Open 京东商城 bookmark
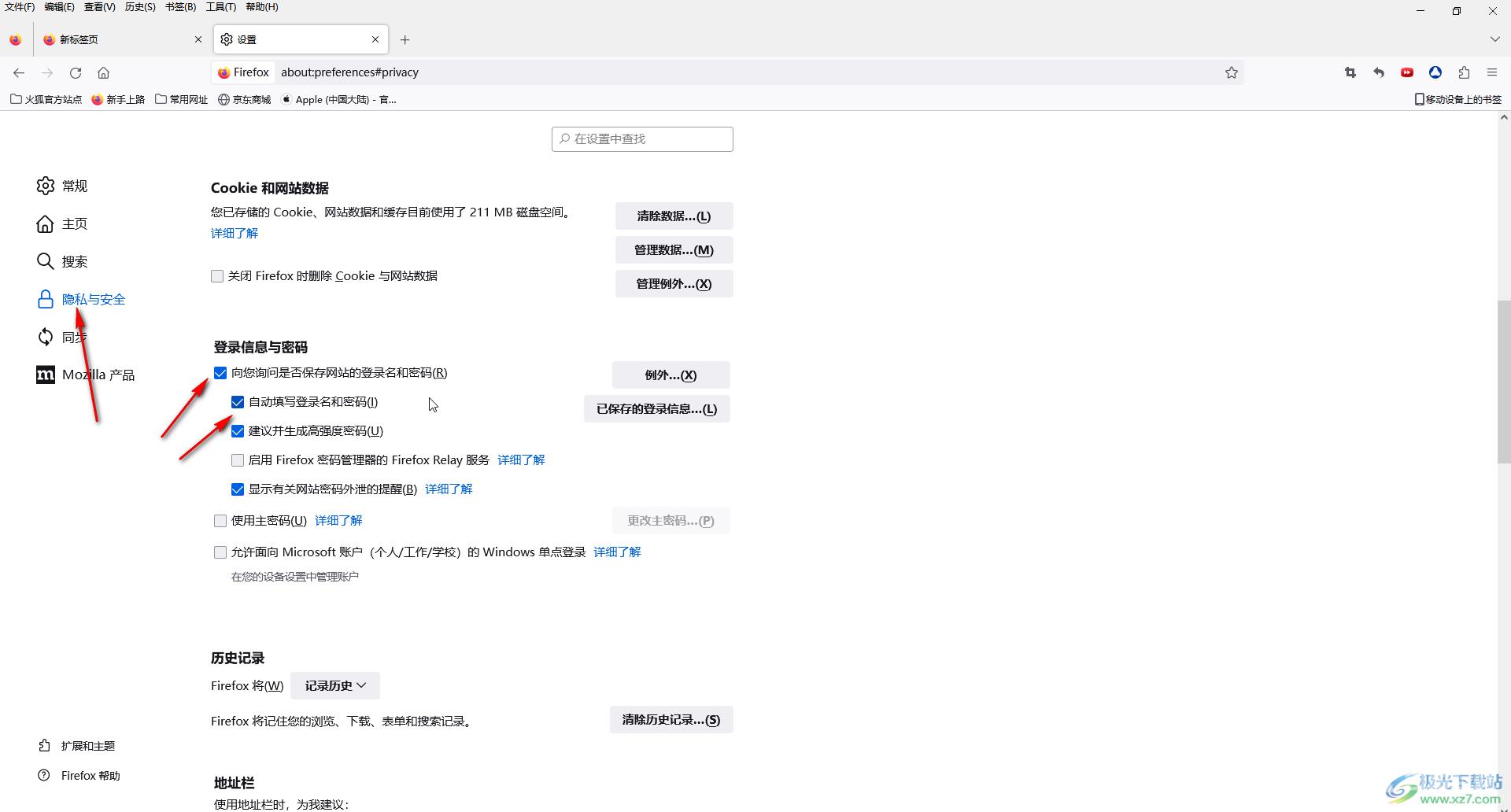Screen dimensions: 1511x812 point(245,99)
